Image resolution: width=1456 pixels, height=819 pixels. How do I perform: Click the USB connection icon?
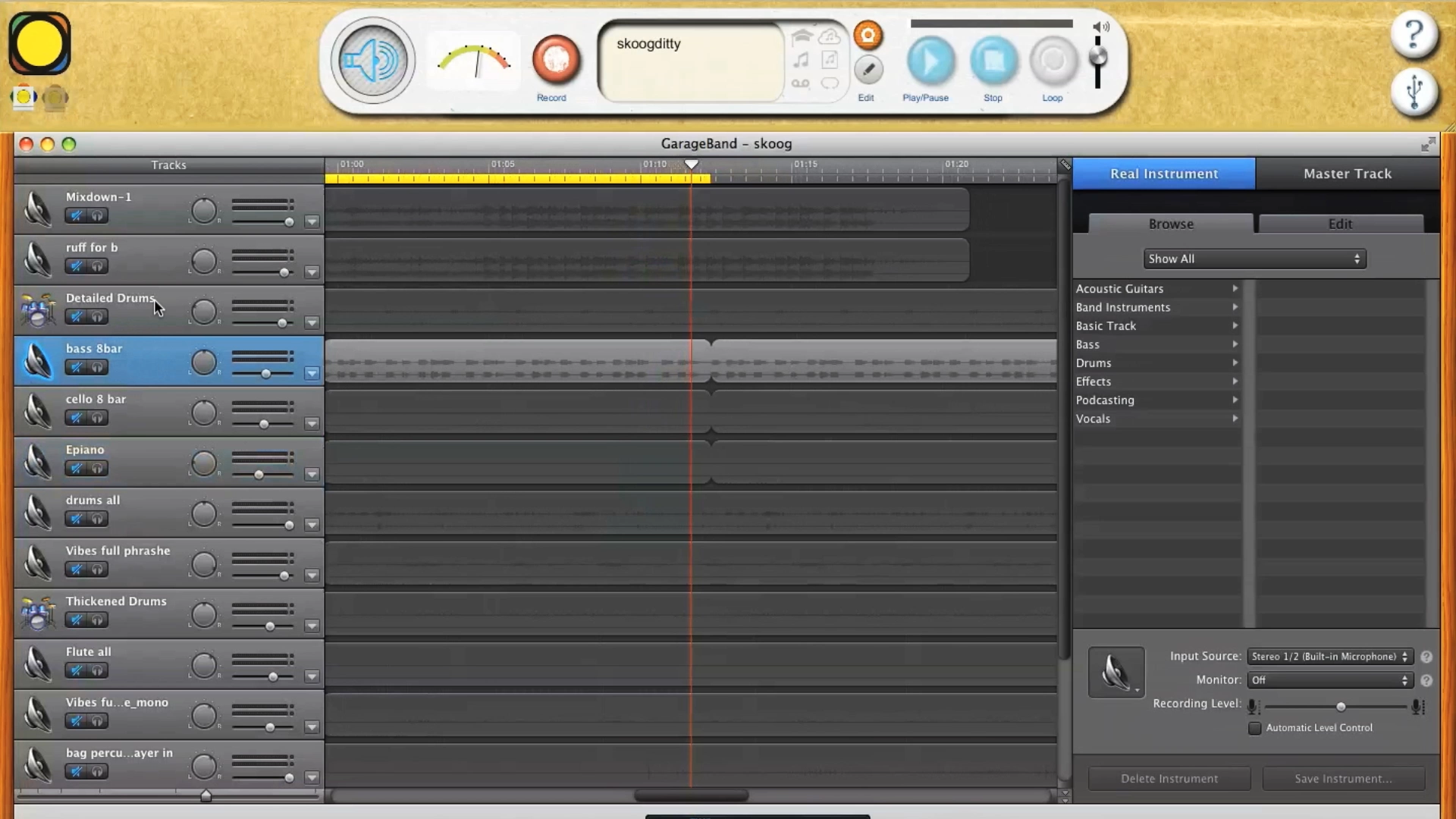(x=1414, y=92)
